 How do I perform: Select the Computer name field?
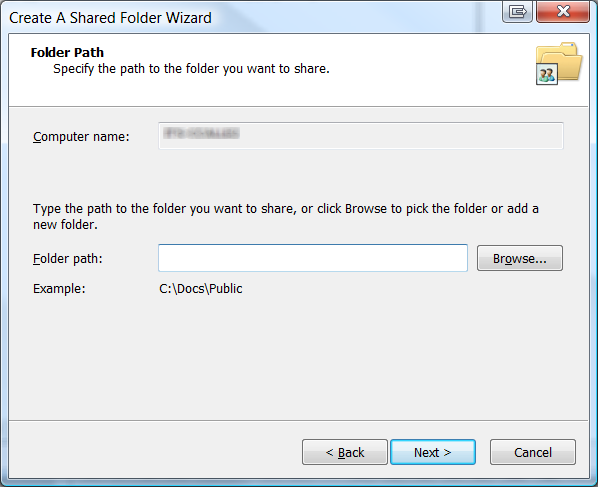(361, 135)
